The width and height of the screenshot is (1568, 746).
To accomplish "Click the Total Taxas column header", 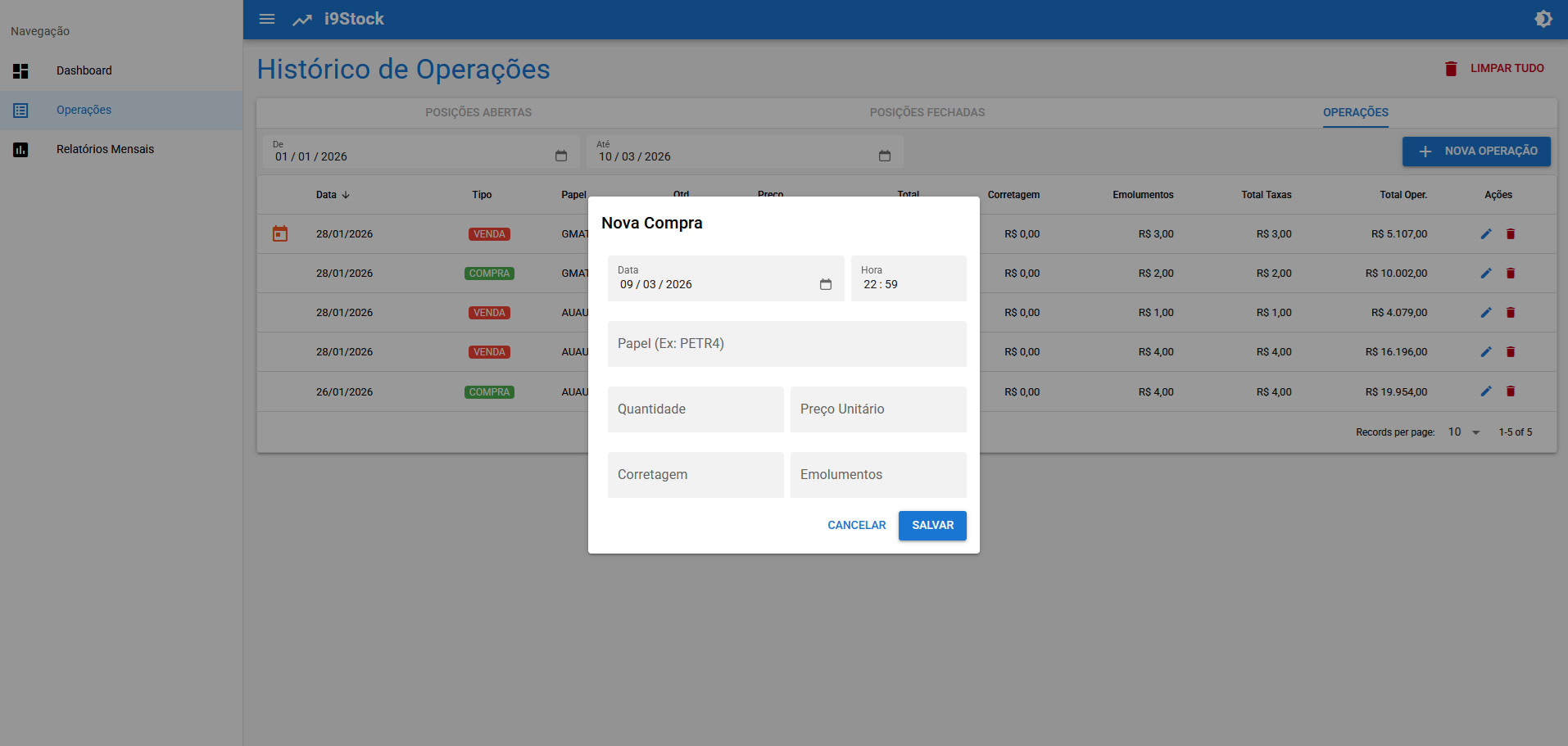I will pos(1266,195).
